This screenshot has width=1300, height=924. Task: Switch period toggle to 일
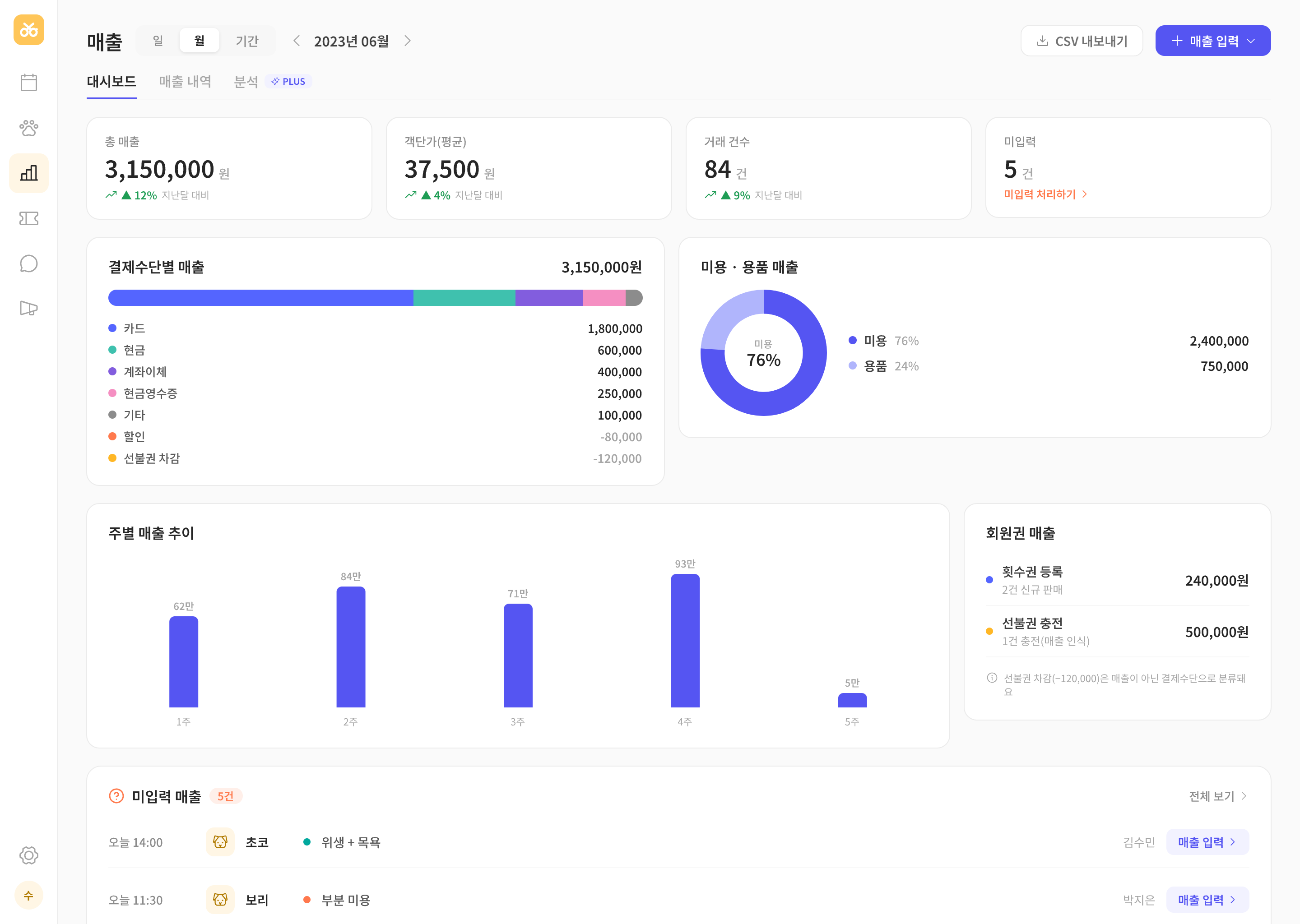[158, 41]
